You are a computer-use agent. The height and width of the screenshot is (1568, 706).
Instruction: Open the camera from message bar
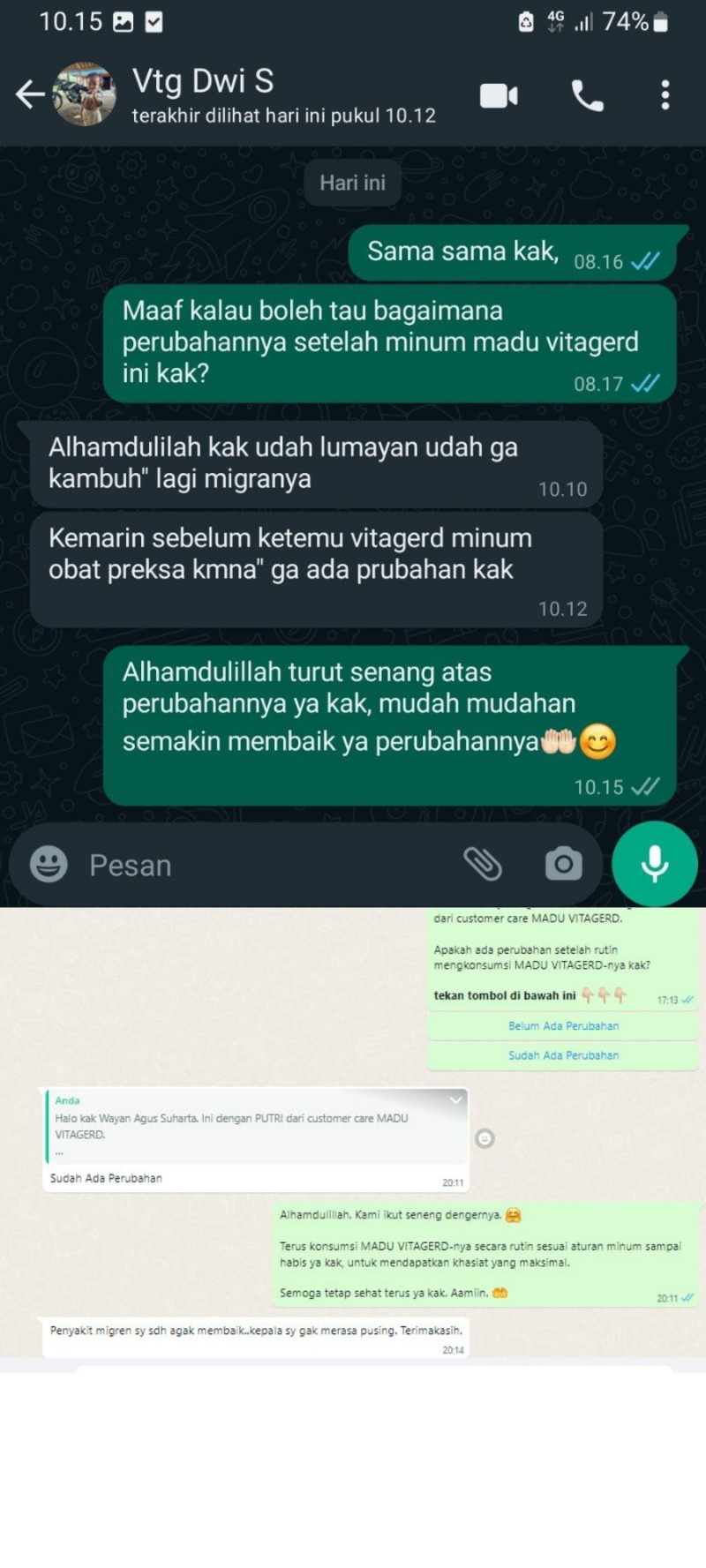click(563, 864)
